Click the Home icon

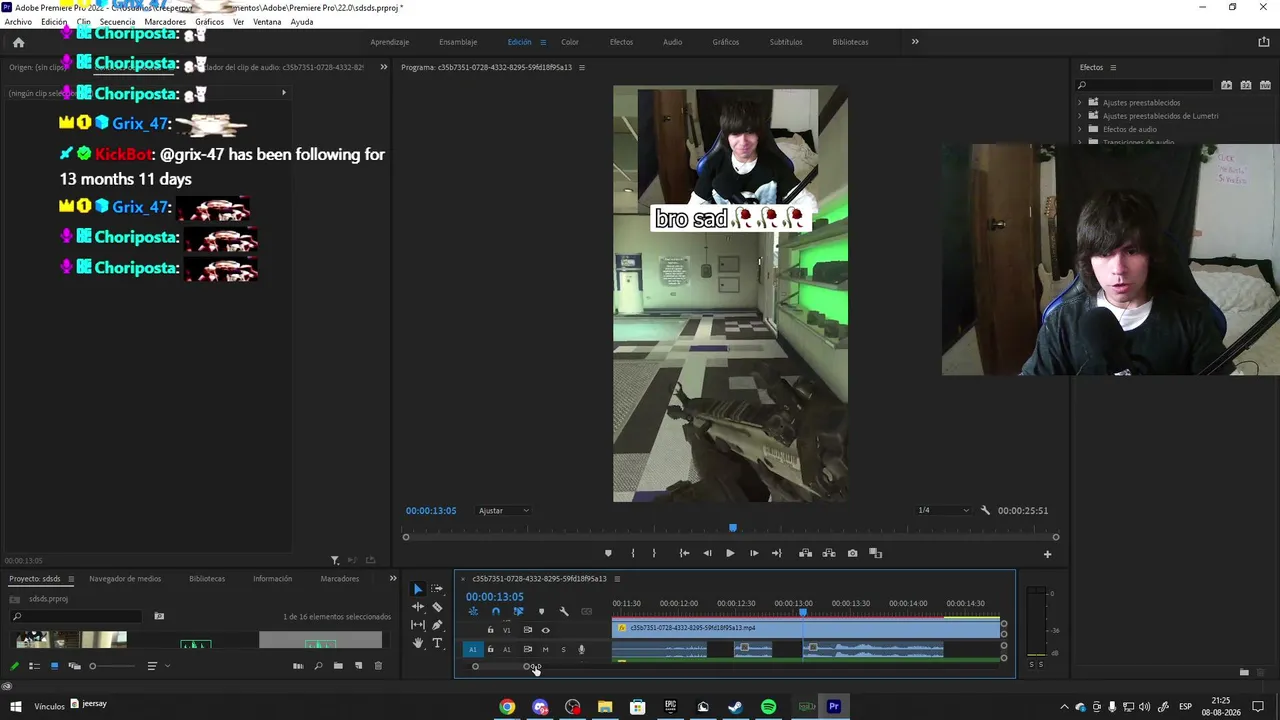pyautogui.click(x=18, y=42)
